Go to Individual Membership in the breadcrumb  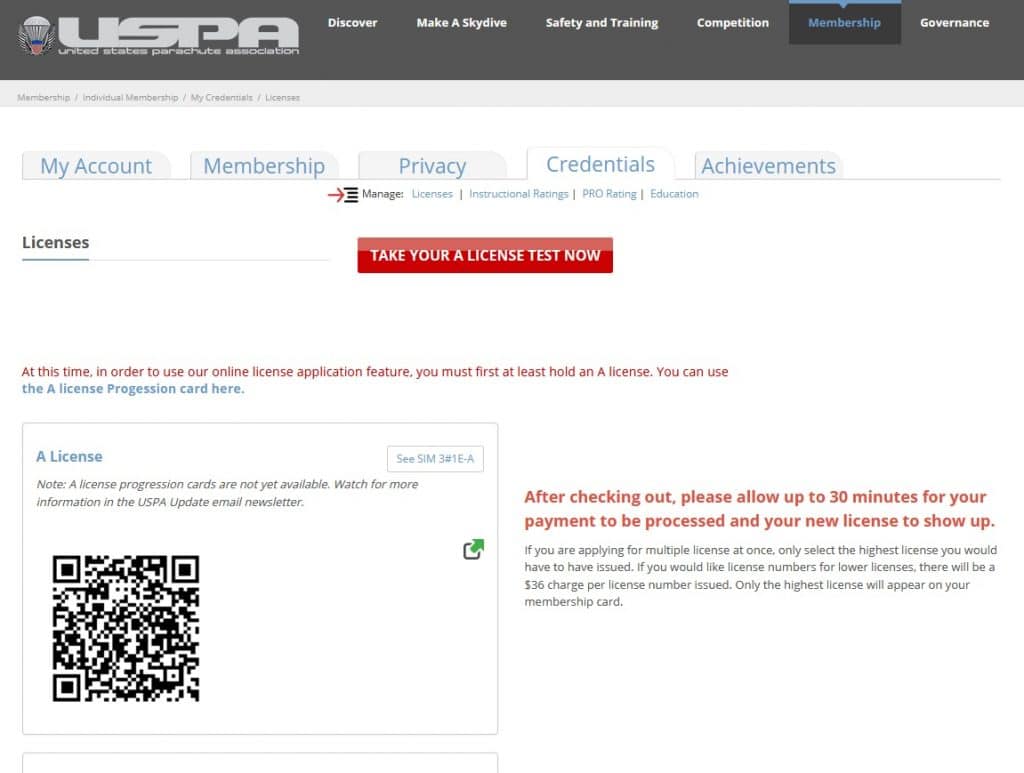click(130, 97)
